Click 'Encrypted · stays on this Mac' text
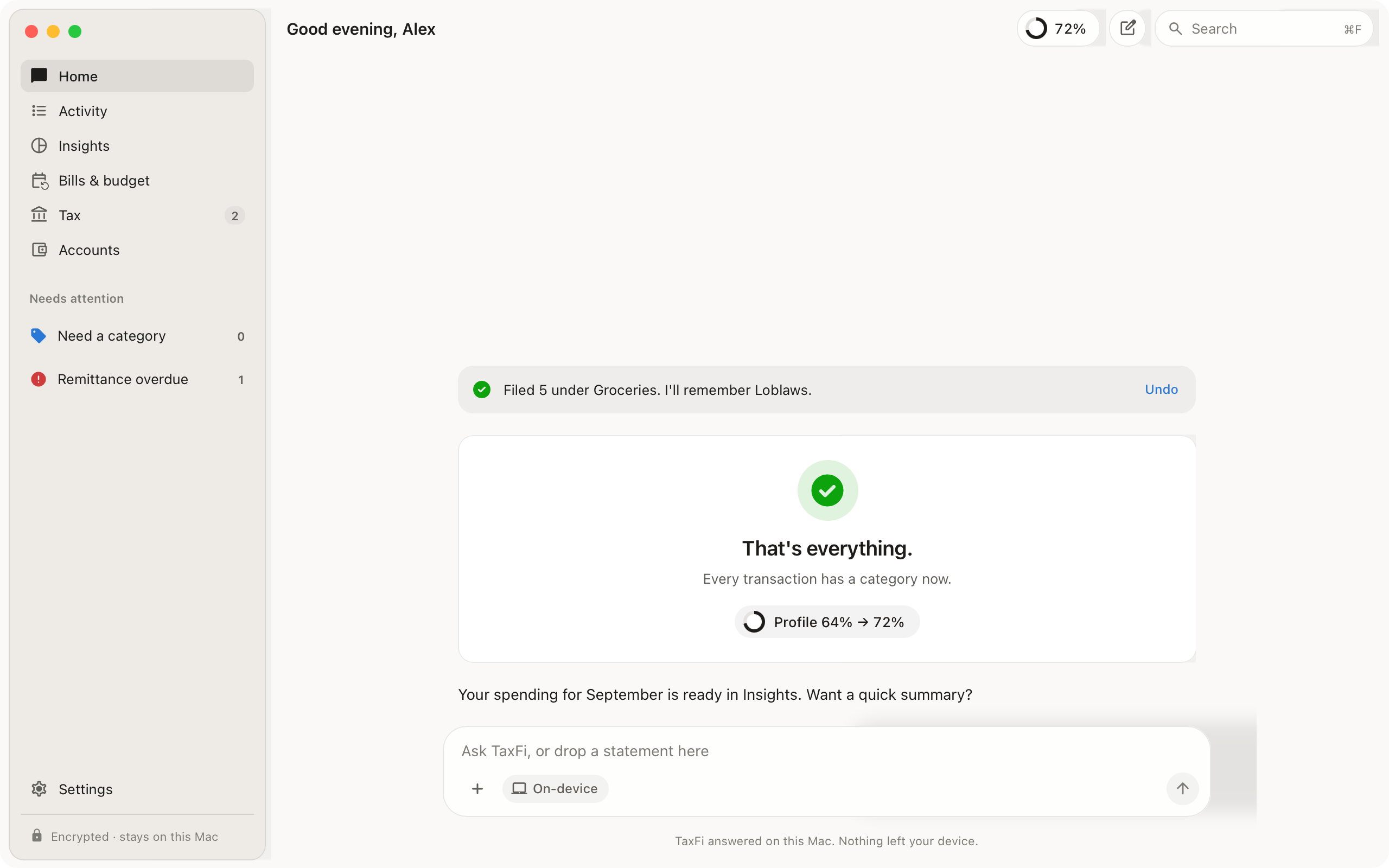The image size is (1389, 868). 135,837
